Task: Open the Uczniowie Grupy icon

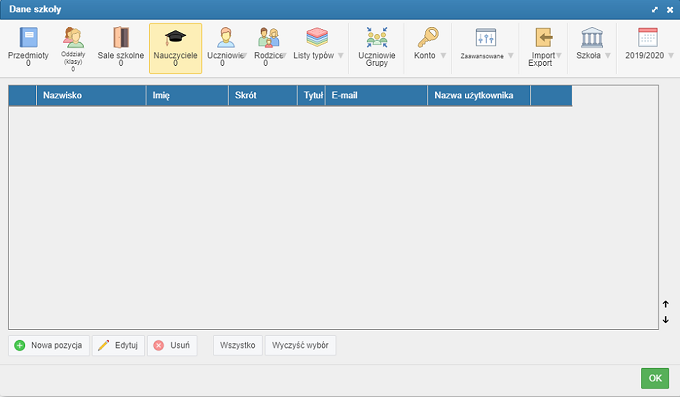Action: coord(376,37)
